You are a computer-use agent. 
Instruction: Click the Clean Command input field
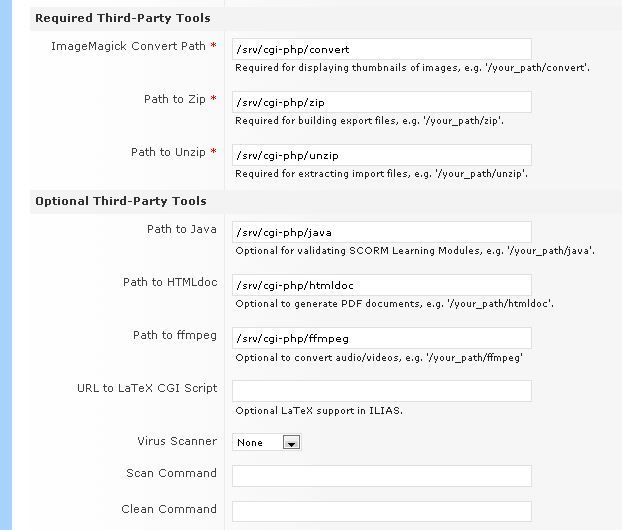(x=381, y=512)
